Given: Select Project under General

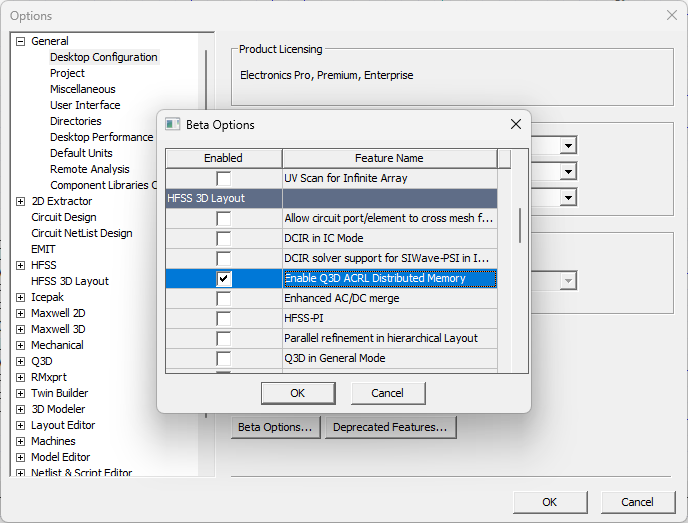Looking at the screenshot, I should [67, 73].
